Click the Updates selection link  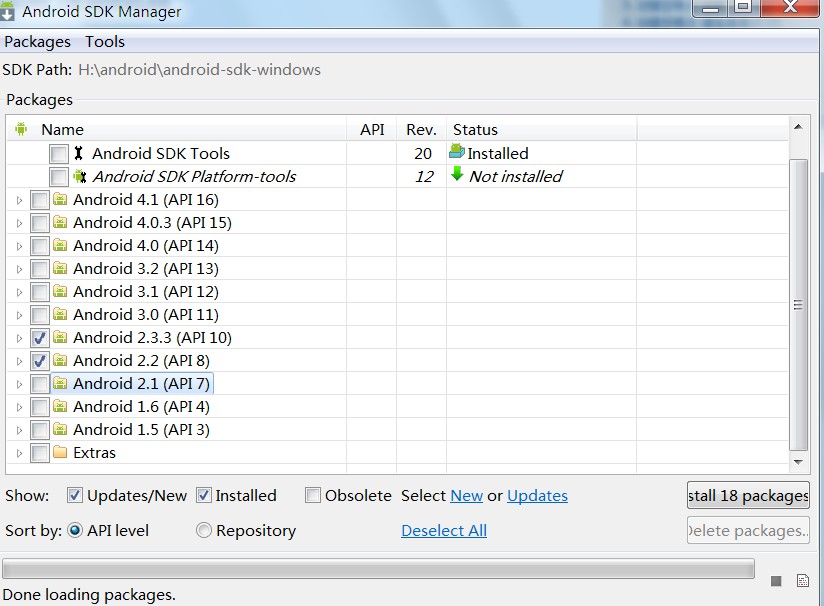pos(537,496)
